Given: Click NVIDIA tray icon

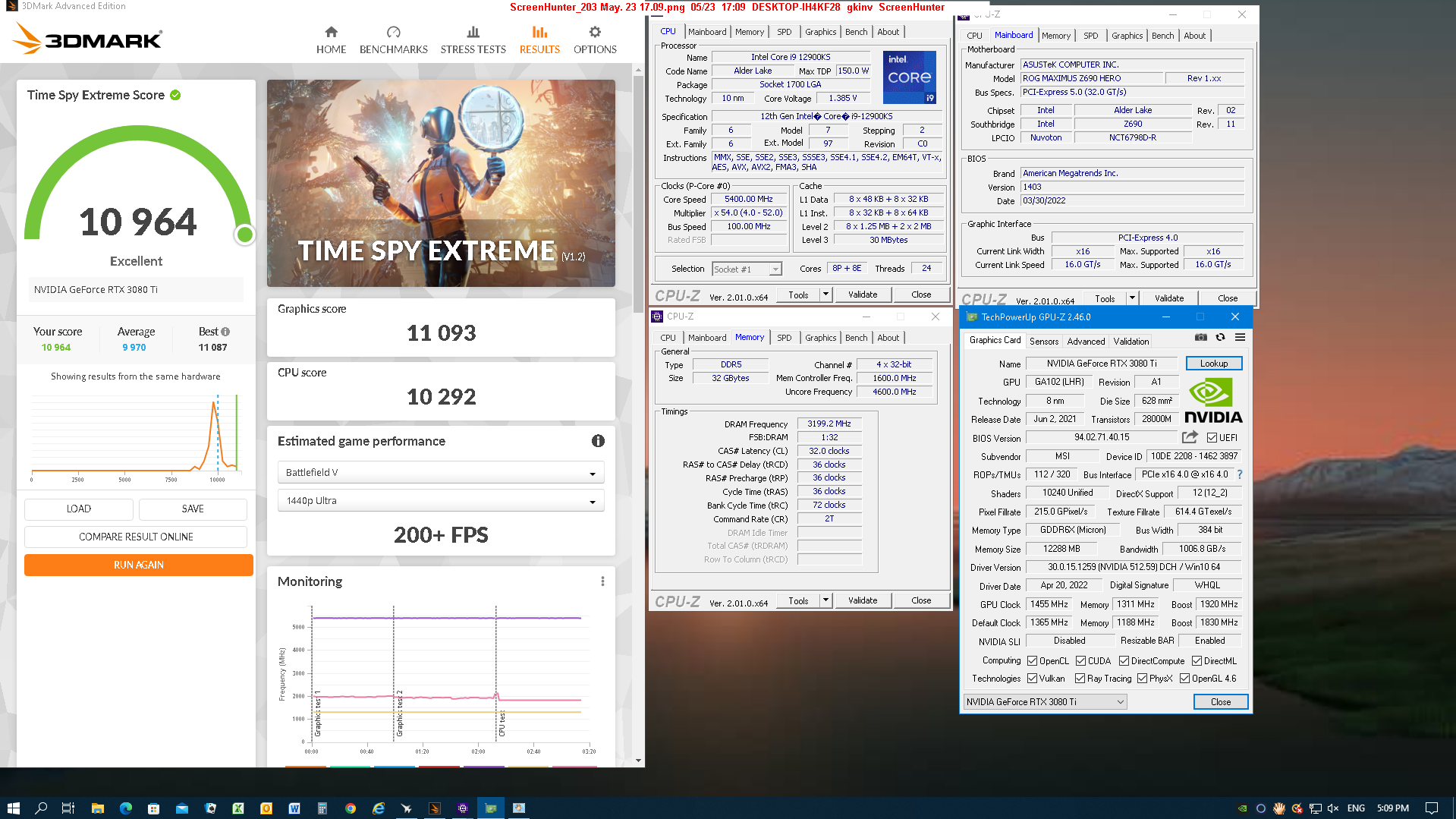Looking at the screenshot, I should pyautogui.click(x=1243, y=808).
